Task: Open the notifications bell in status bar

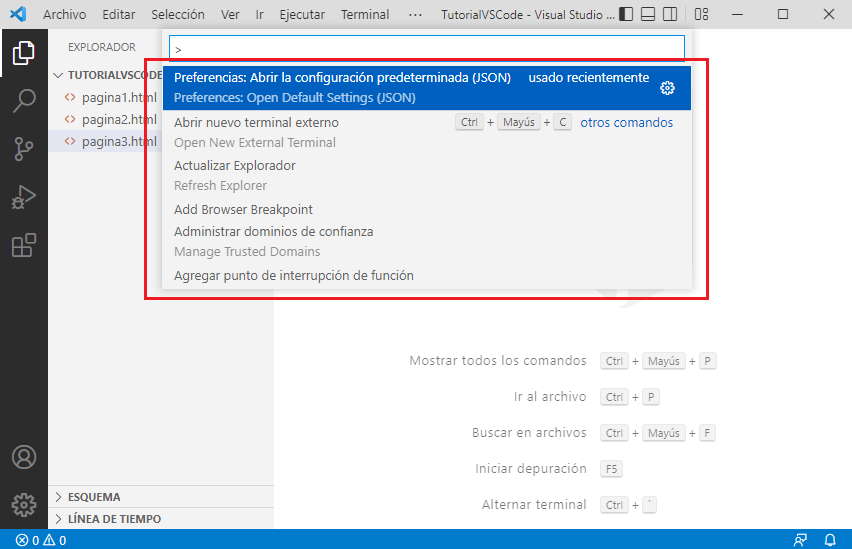Action: pos(830,540)
